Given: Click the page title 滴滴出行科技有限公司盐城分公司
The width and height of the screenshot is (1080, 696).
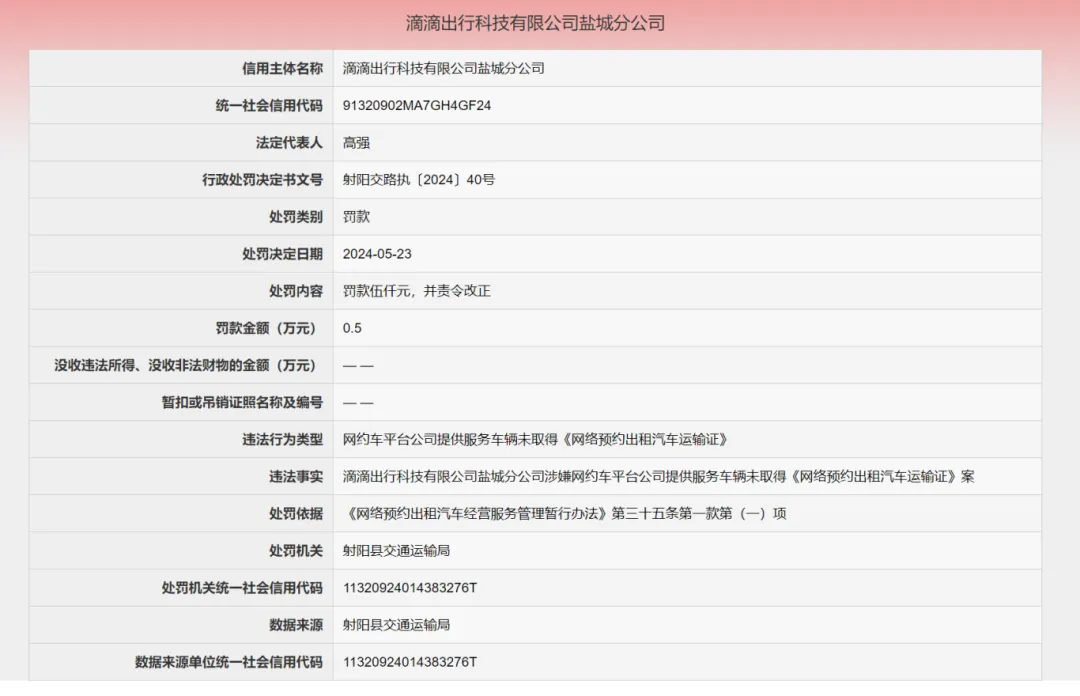Looking at the screenshot, I should click(535, 23).
